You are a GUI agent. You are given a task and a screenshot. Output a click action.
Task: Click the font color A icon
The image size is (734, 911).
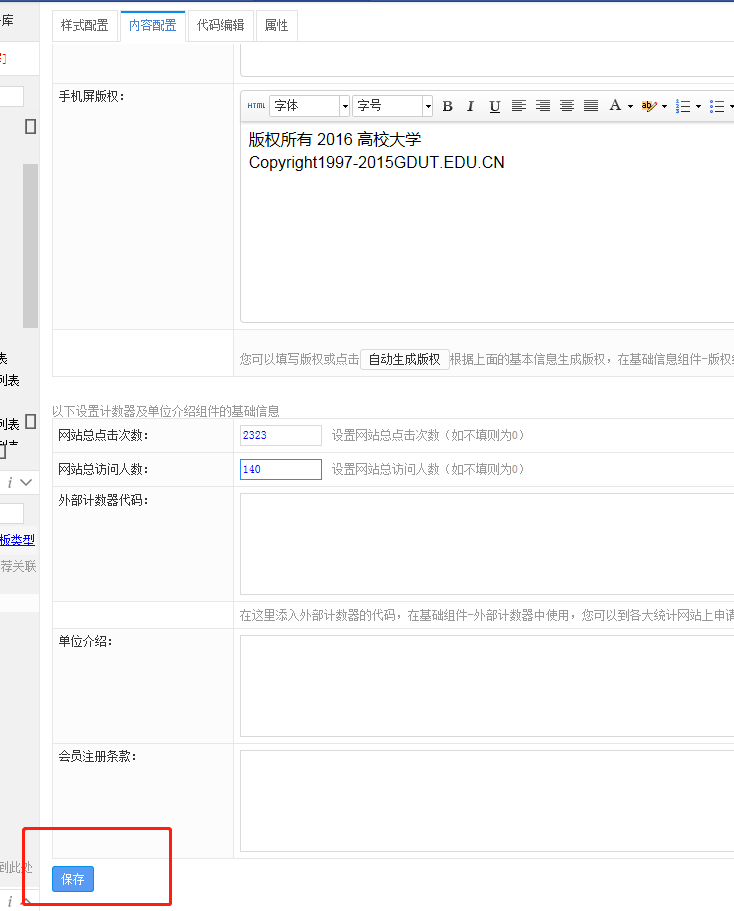click(x=615, y=106)
